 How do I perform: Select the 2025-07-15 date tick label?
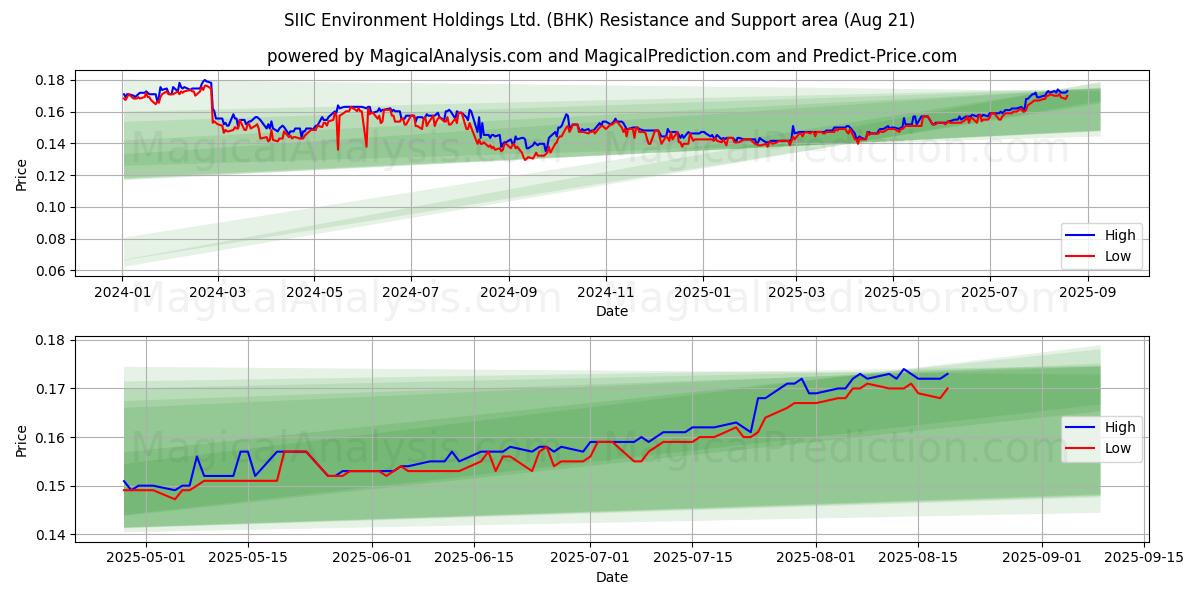point(692,559)
